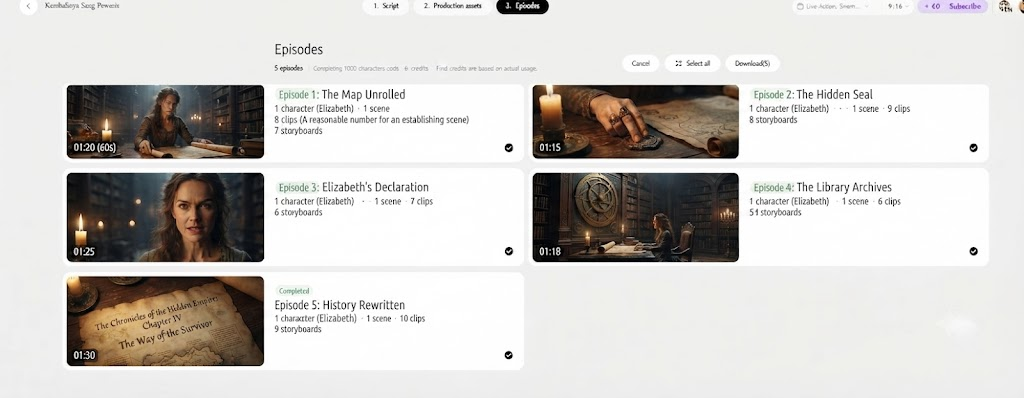Click the Select all expand icon
The width and height of the screenshot is (1024, 398).
679,63
